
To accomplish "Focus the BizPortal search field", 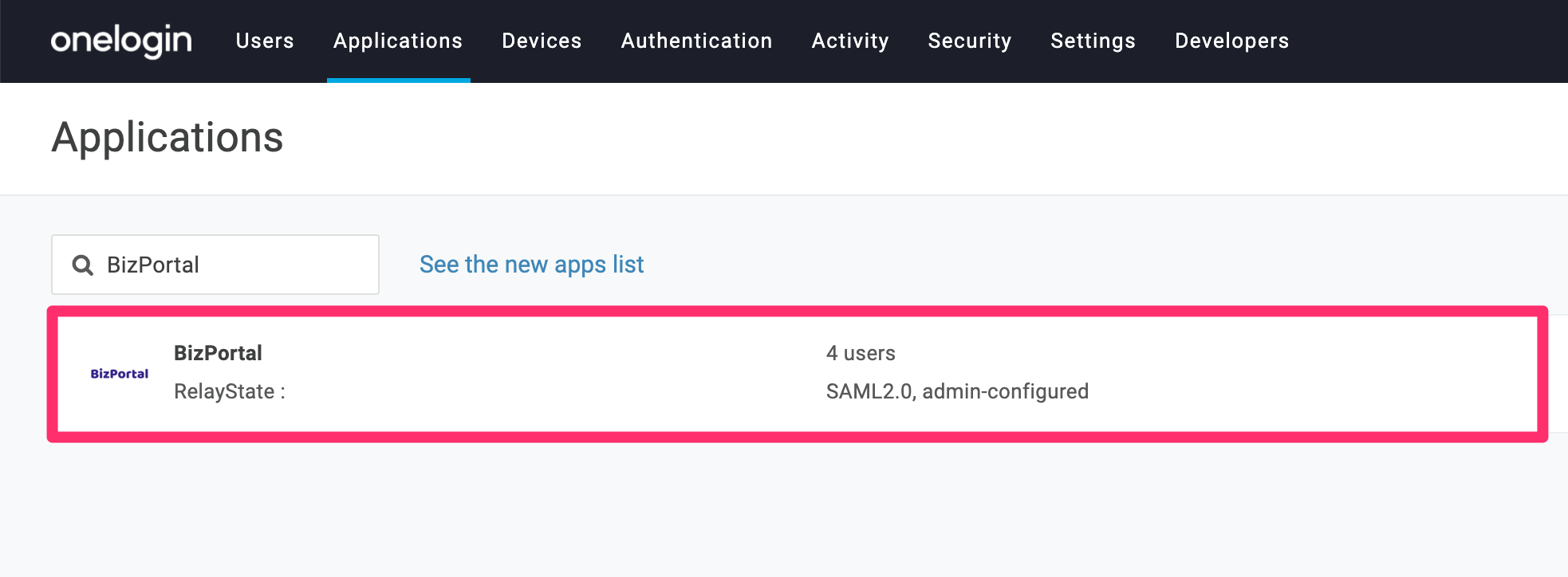I will (x=215, y=265).
